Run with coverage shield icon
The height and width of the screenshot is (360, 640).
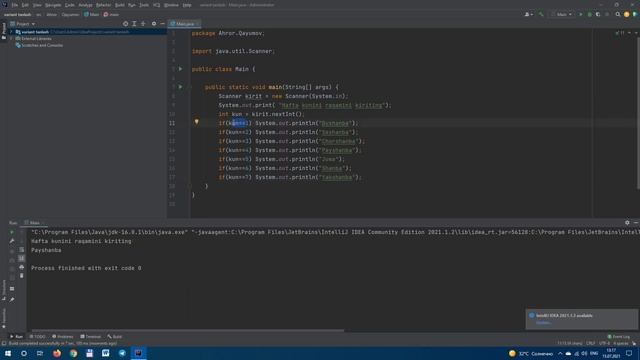598,14
